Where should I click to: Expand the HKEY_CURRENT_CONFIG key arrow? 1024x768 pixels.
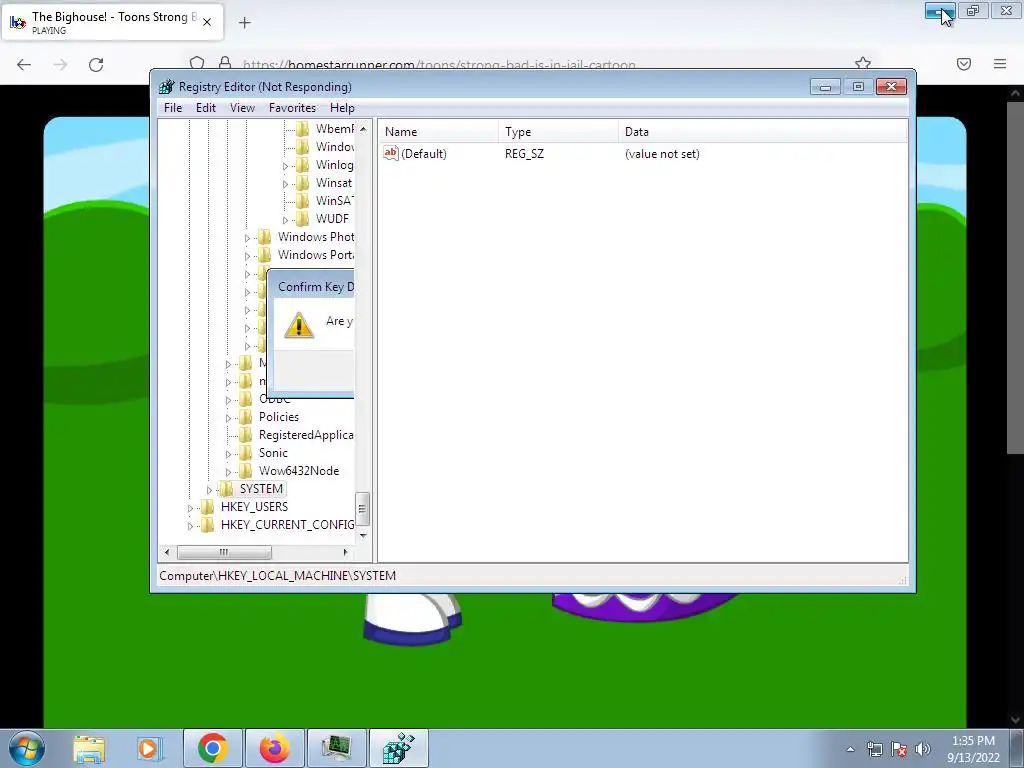tap(190, 525)
